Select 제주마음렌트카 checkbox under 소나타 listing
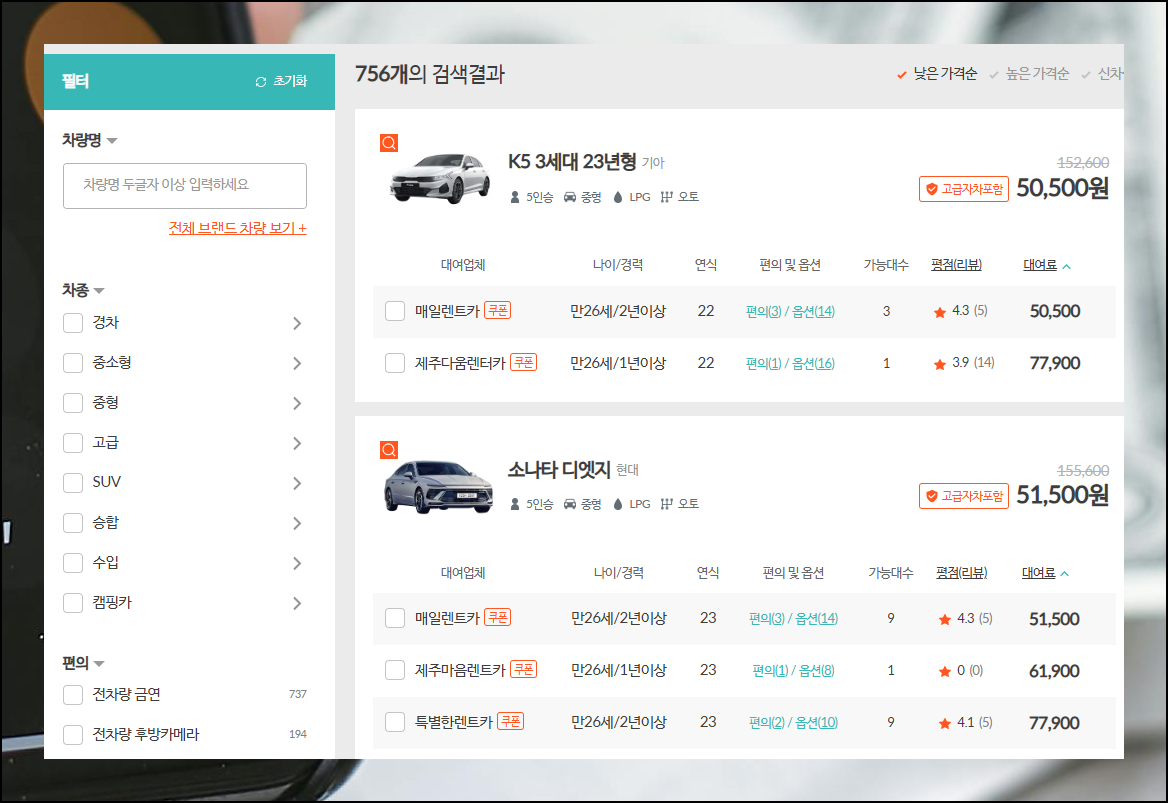 (x=395, y=670)
